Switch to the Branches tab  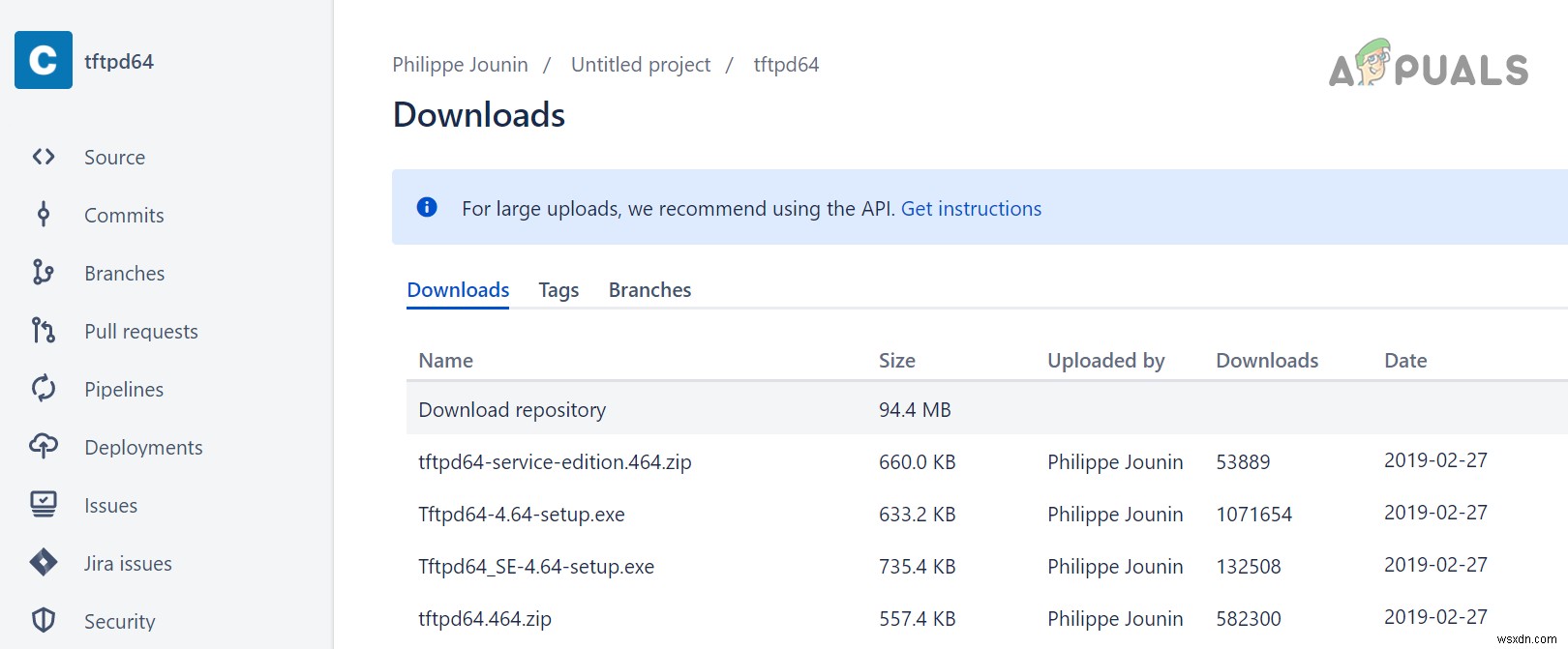[x=649, y=290]
